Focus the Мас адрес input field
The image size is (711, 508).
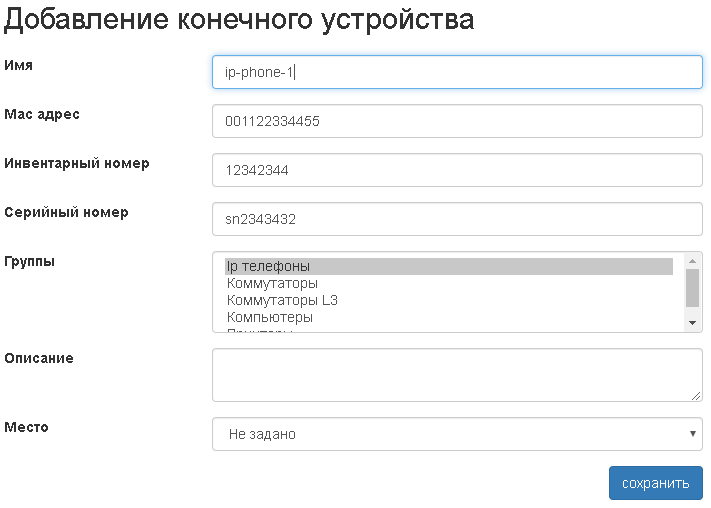(457, 121)
